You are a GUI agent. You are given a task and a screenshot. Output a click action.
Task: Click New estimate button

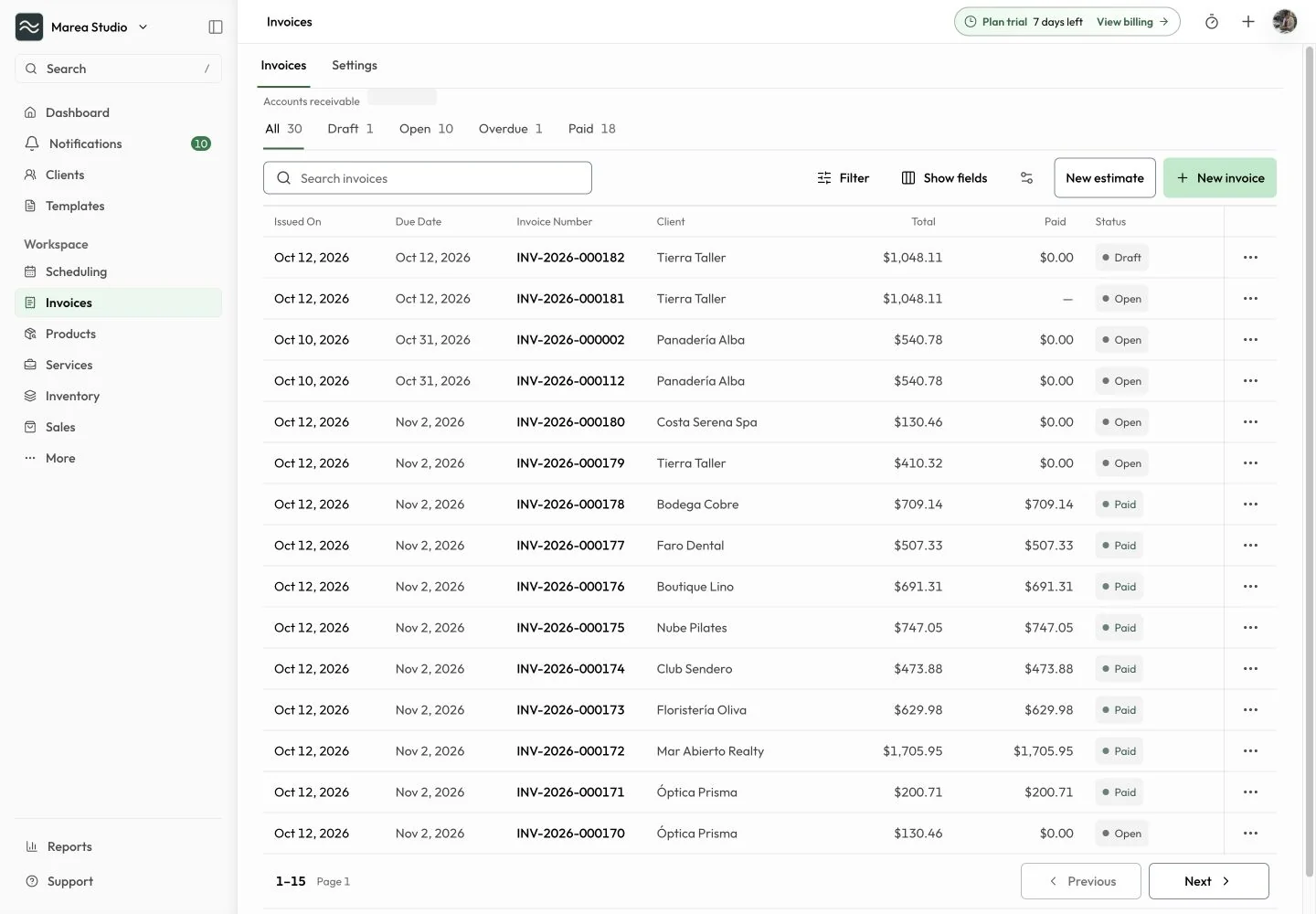pos(1105,178)
